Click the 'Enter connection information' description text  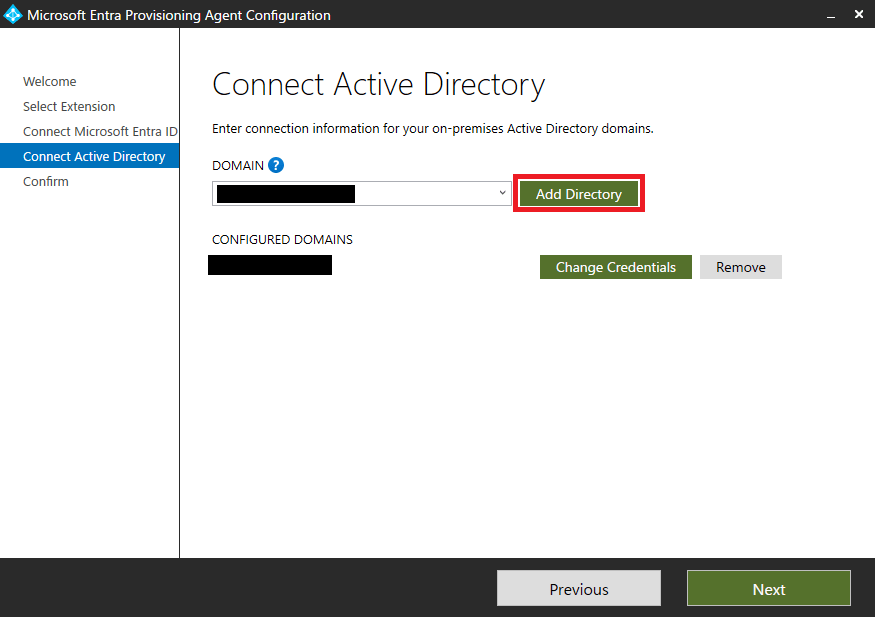pyautogui.click(x=432, y=129)
